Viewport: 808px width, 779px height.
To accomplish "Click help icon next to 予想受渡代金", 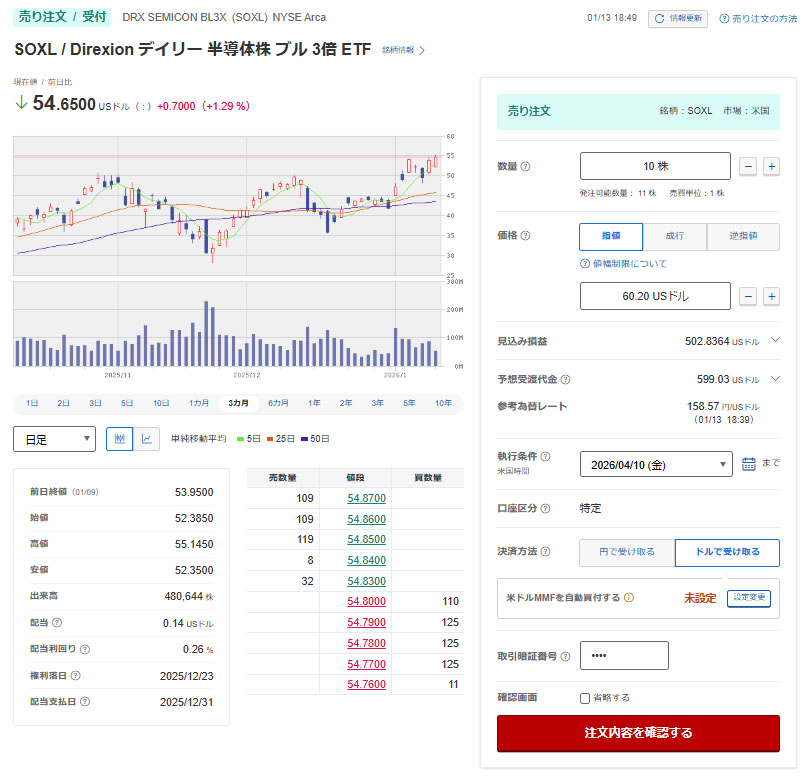I will pos(565,380).
